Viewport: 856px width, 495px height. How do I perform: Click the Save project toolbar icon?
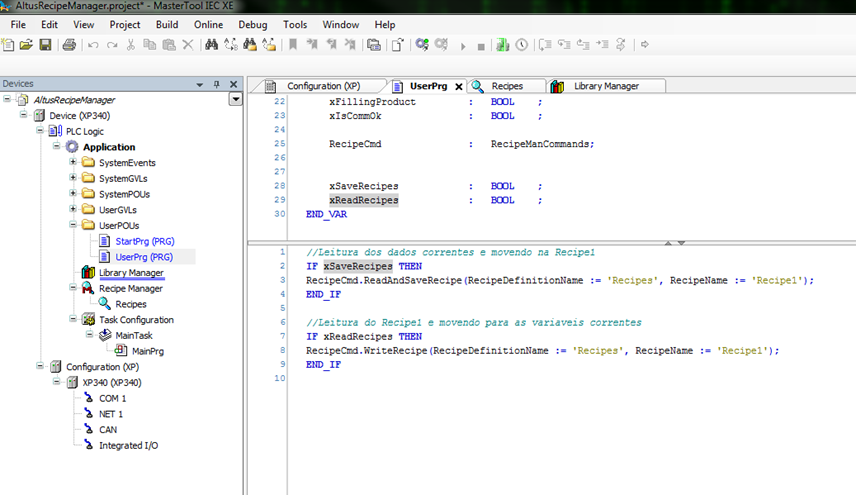click(45, 45)
